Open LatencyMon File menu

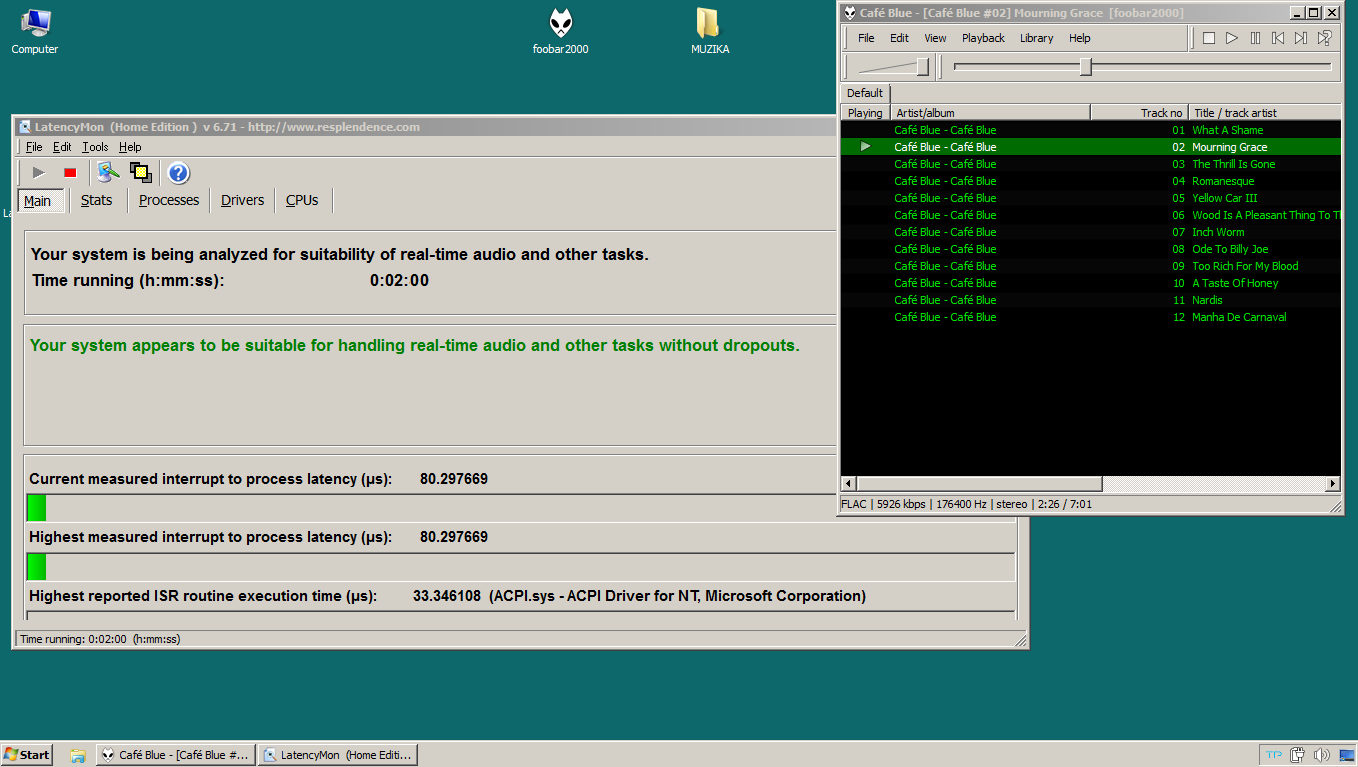34,147
